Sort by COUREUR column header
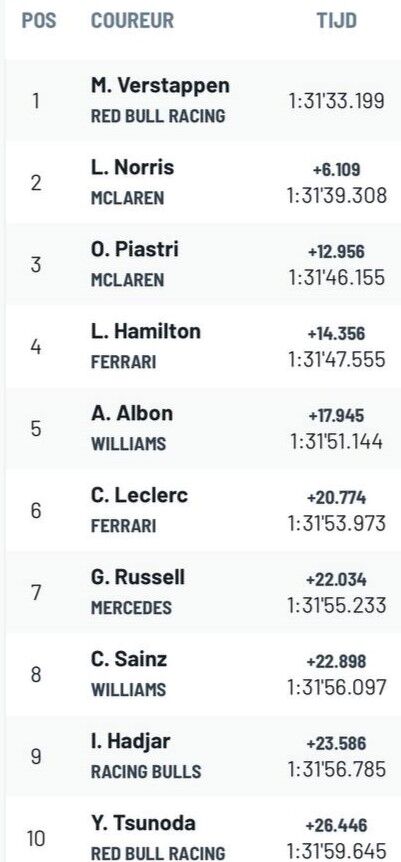Viewport: 401px width, 862px height. click(x=132, y=21)
